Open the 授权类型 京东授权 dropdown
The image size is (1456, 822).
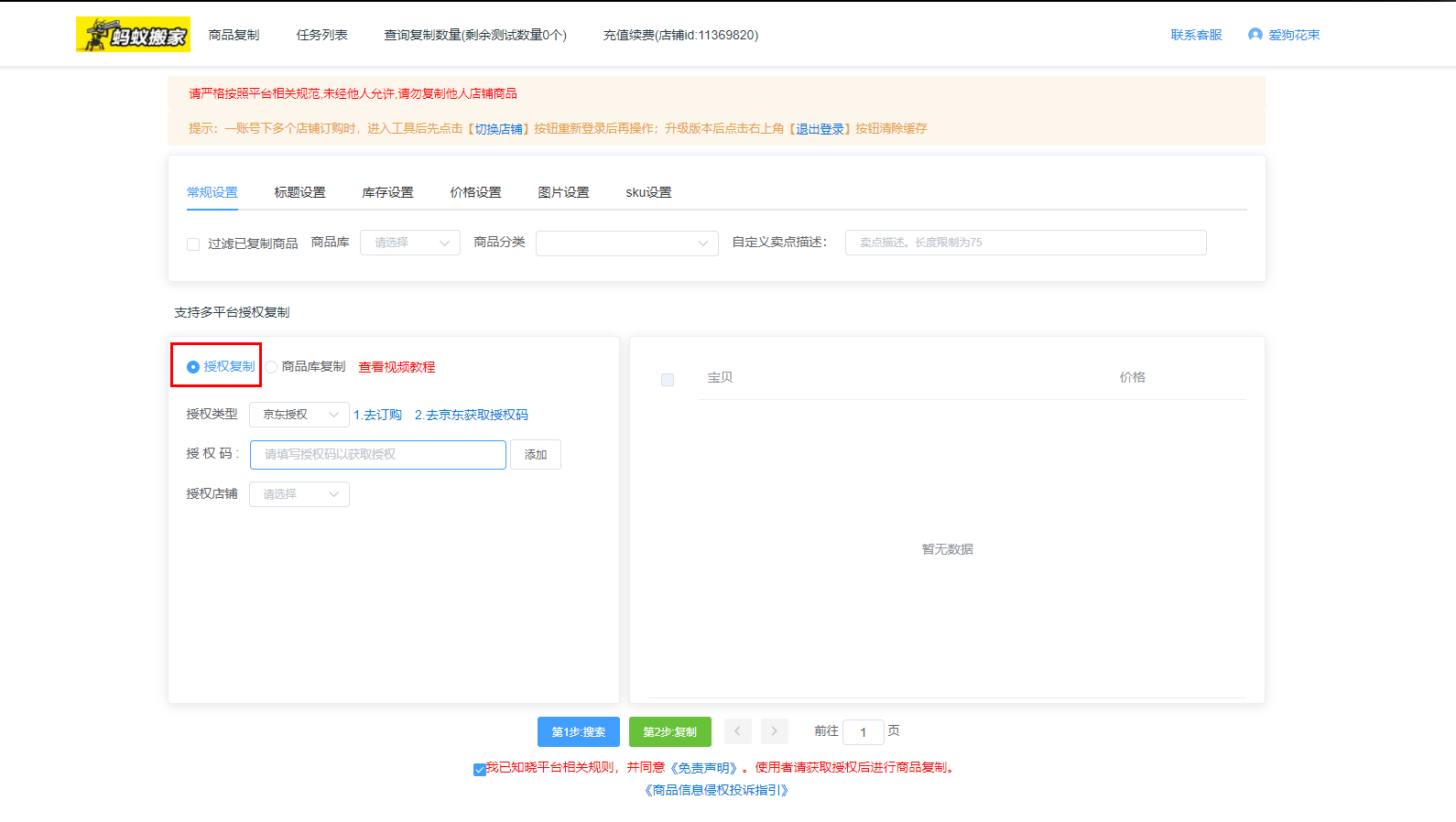pos(299,415)
